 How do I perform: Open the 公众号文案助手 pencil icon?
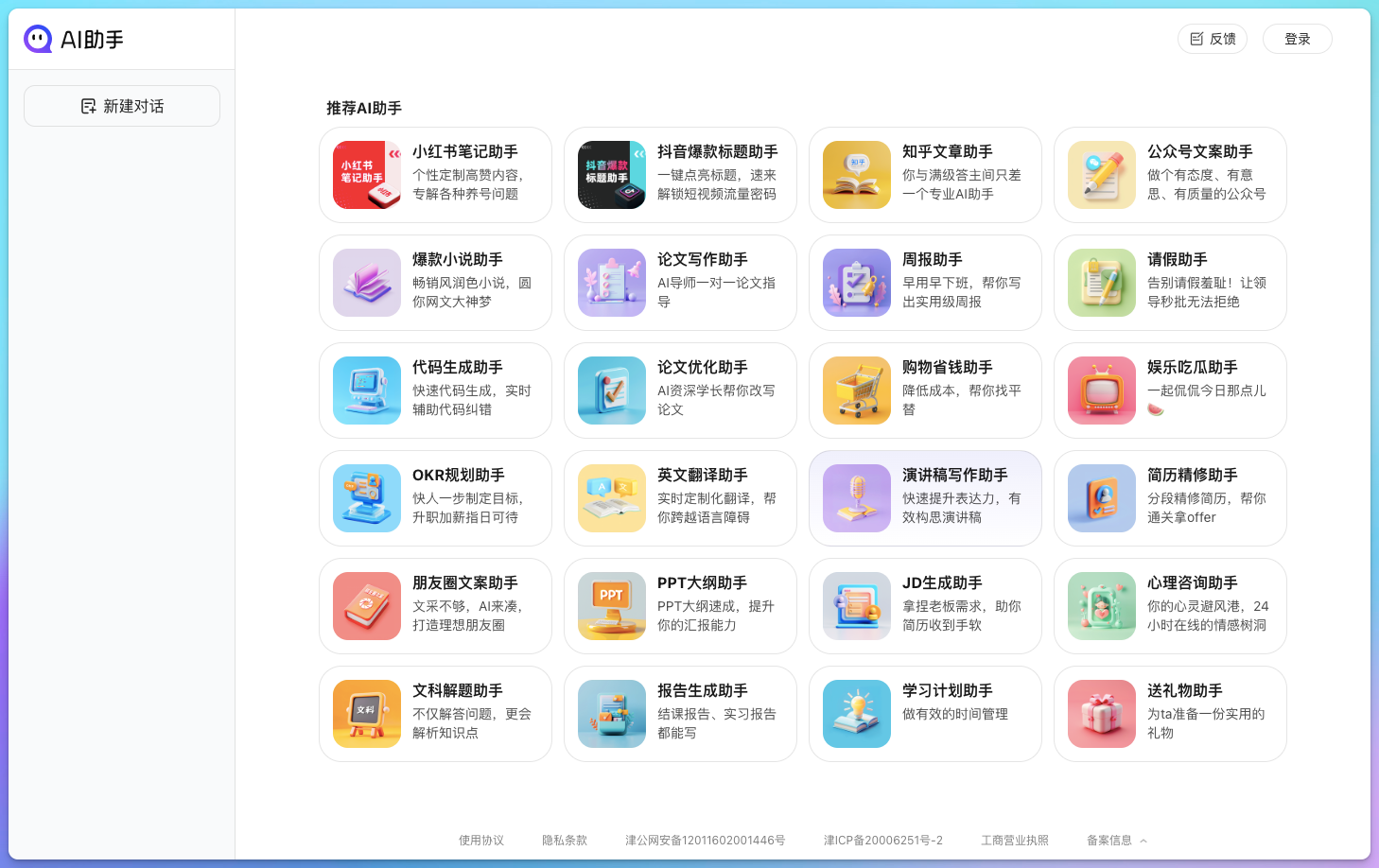pos(1101,175)
